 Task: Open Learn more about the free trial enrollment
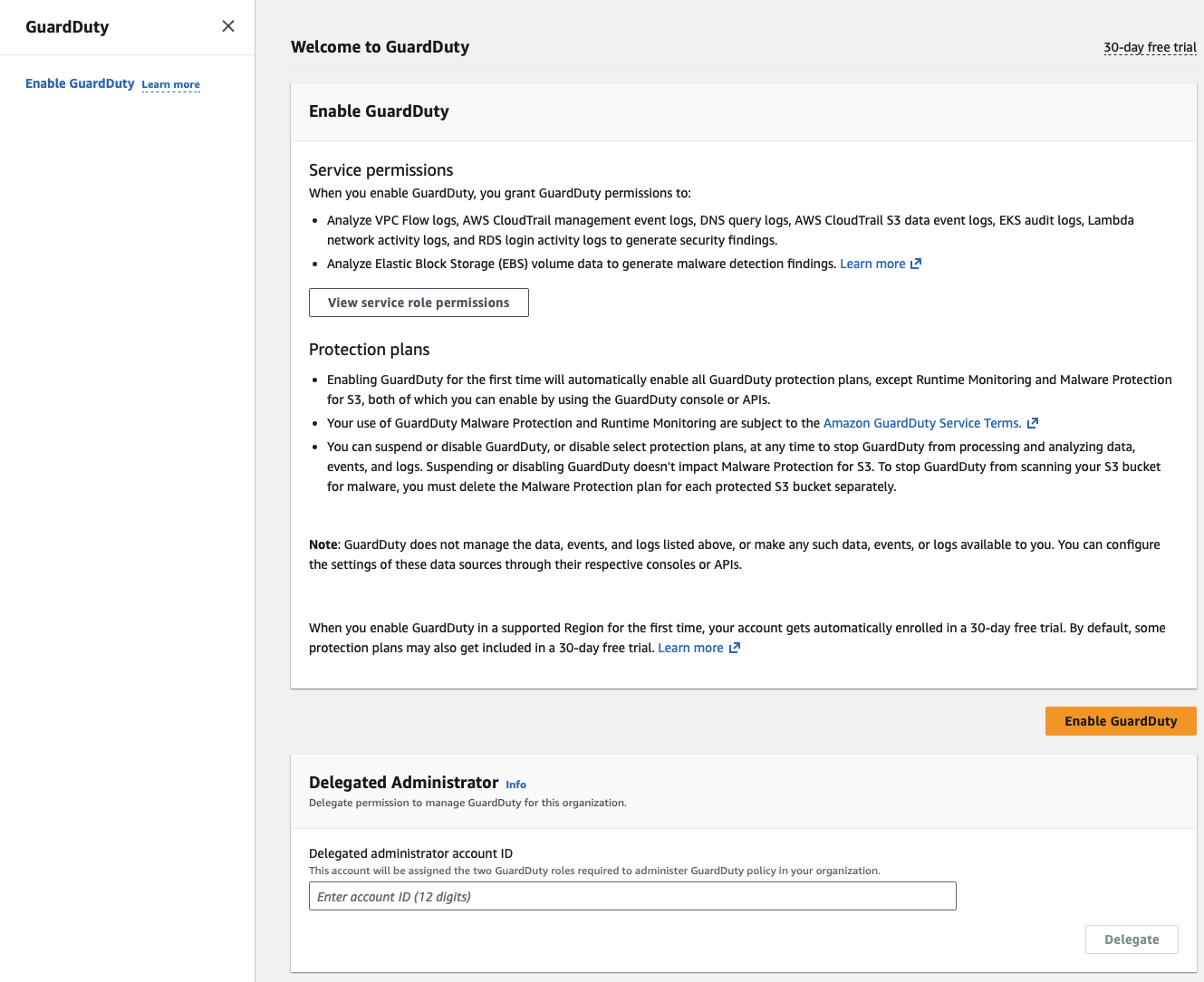click(x=690, y=648)
